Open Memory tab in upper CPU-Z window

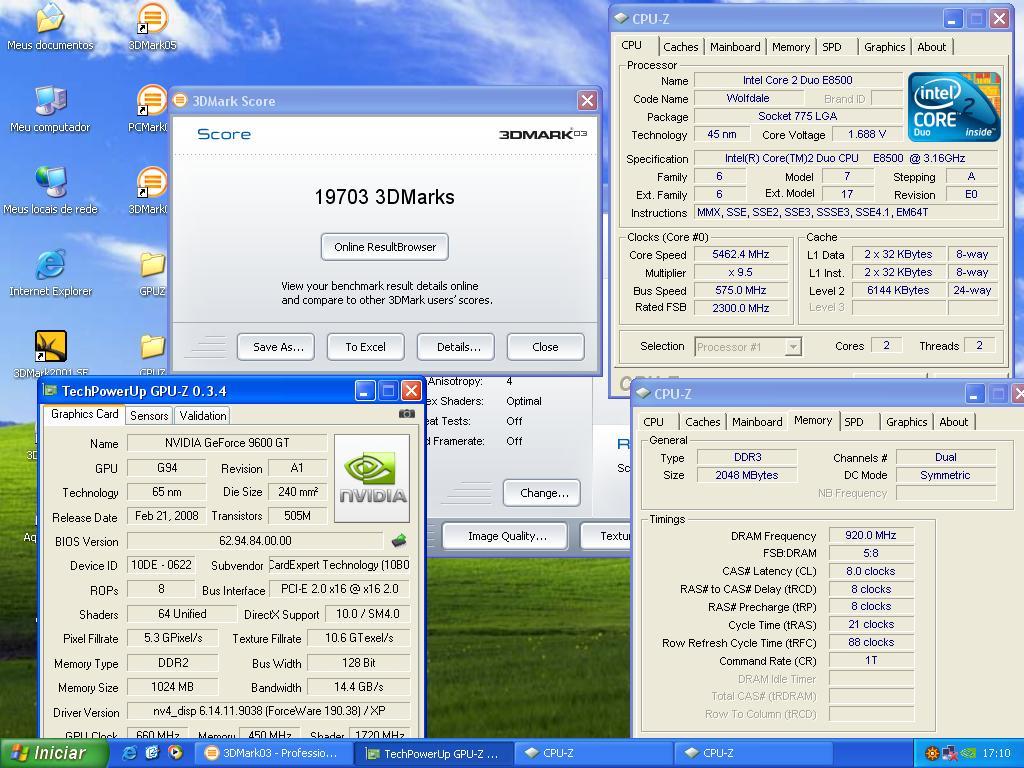click(x=791, y=46)
